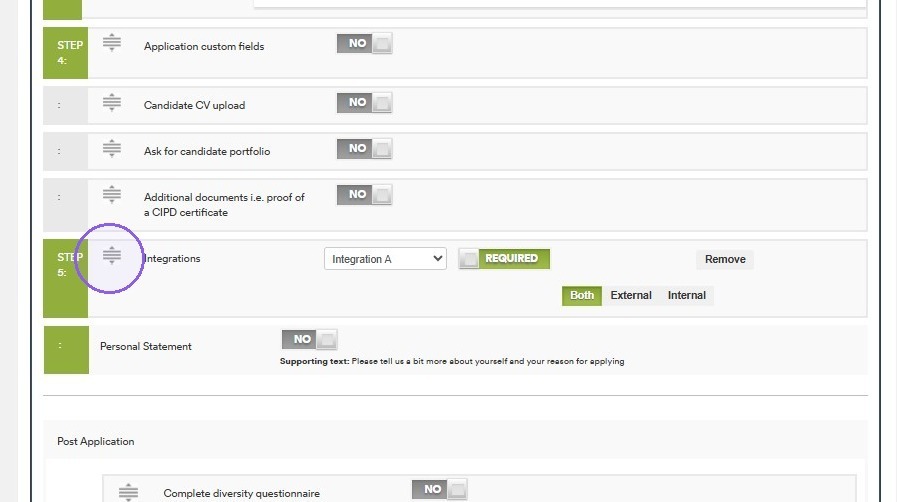Click reorder handle for Ask for candidate portfolio
Viewport: 897px width, 502px height.
(x=112, y=148)
